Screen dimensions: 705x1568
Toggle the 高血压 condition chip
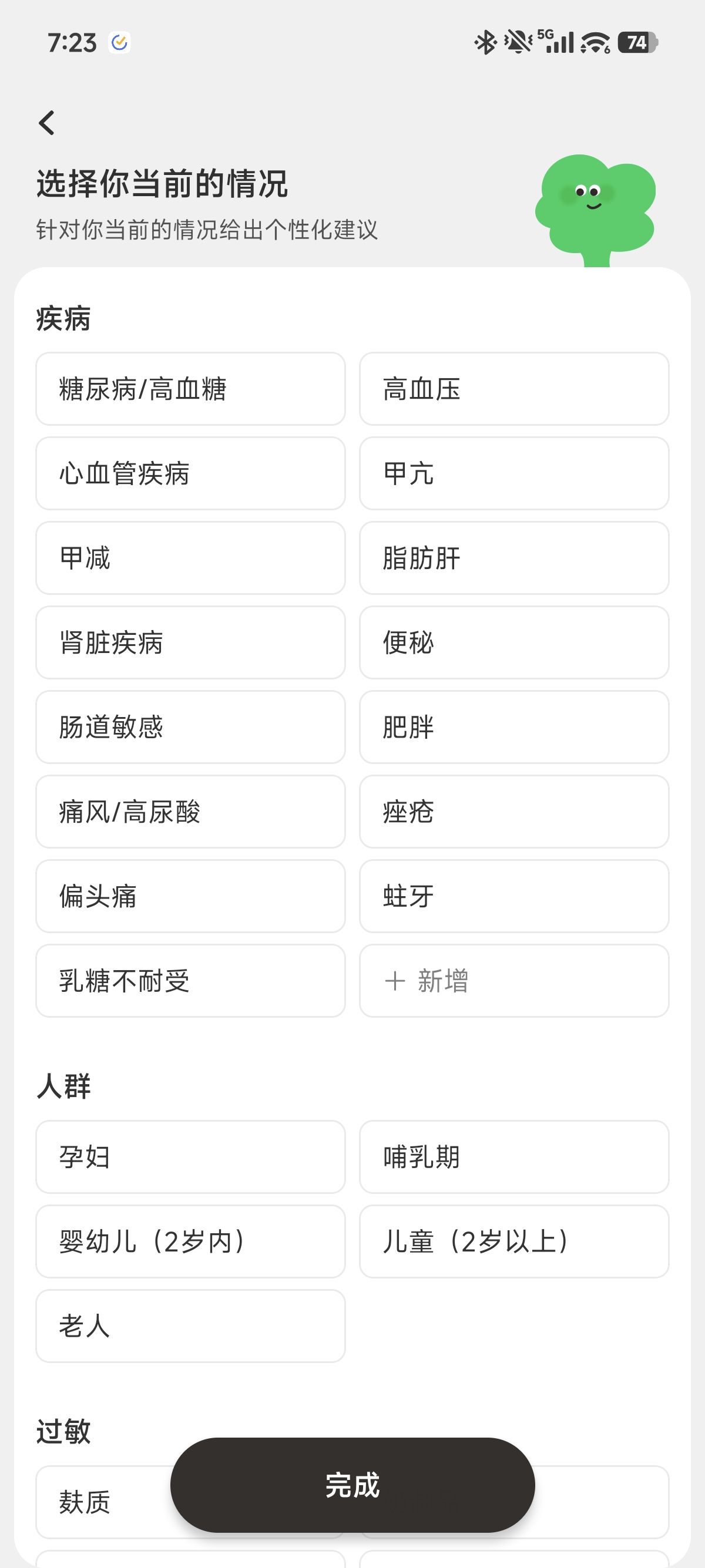(x=514, y=389)
